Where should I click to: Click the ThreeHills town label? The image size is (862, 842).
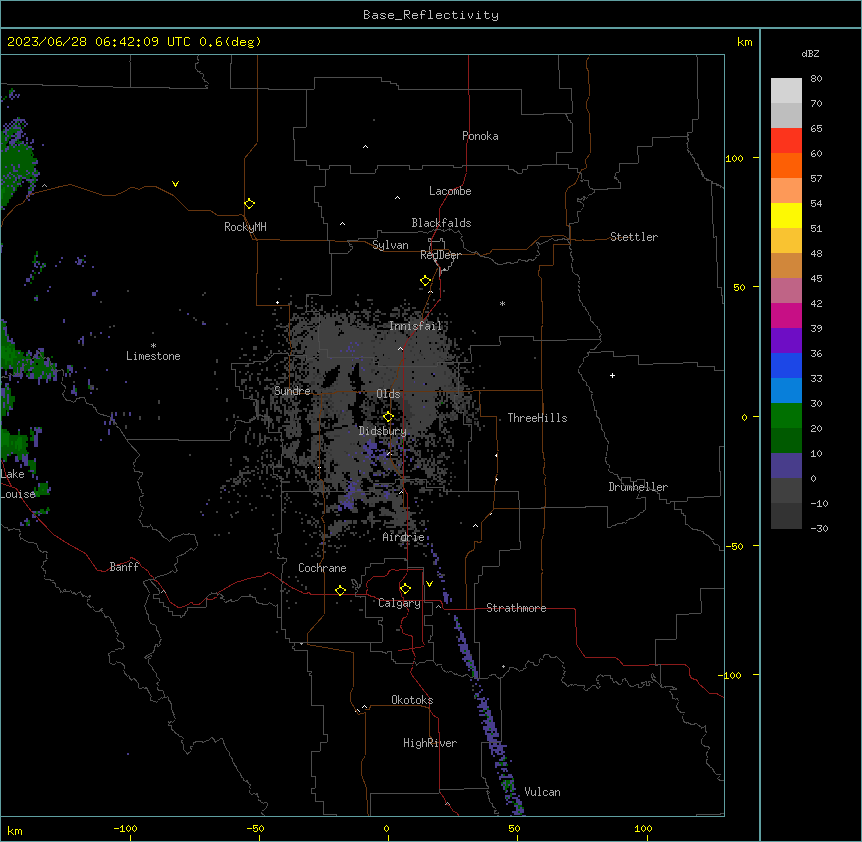[x=537, y=418]
